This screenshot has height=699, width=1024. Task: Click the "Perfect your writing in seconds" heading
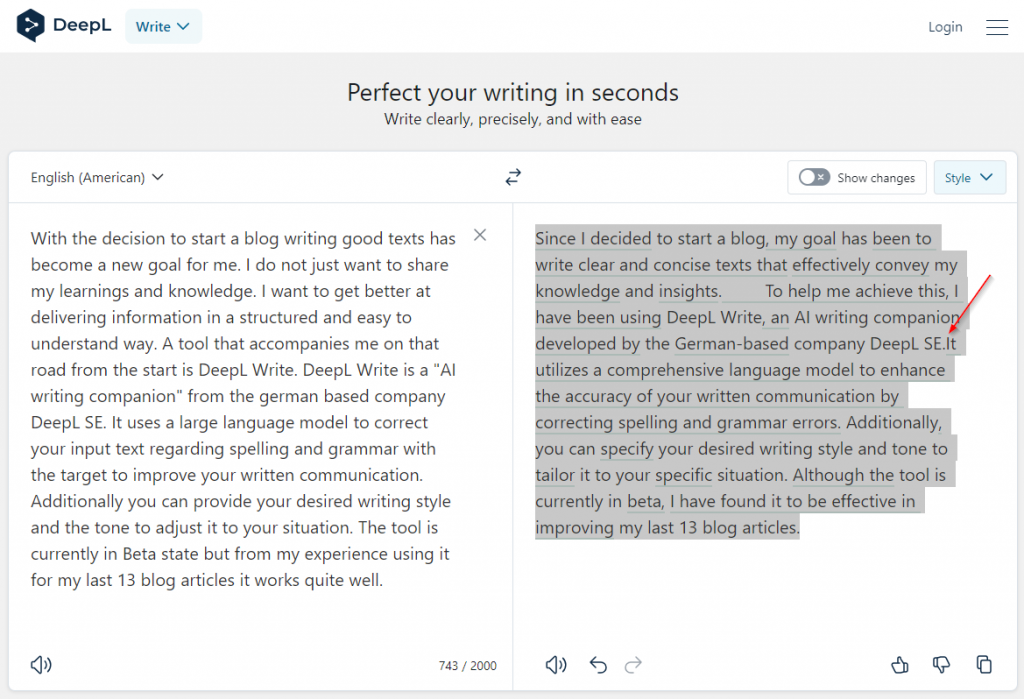513,93
